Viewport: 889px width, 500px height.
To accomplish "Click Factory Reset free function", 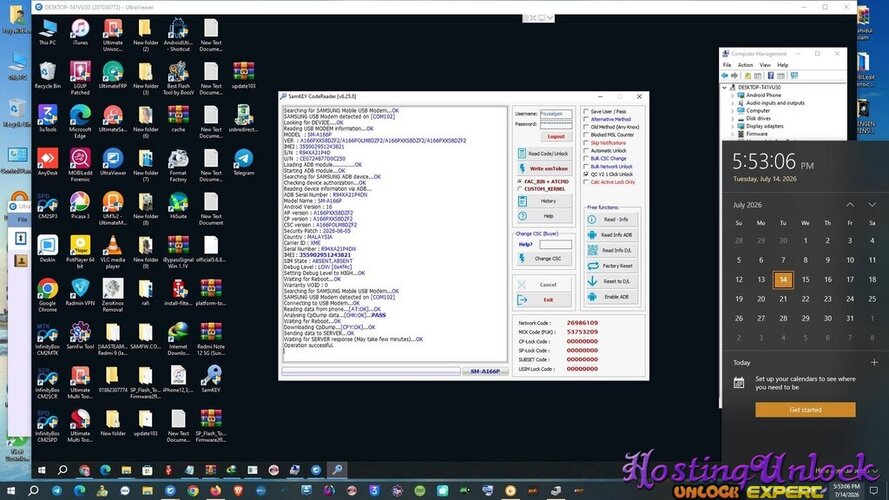I will [x=612, y=266].
